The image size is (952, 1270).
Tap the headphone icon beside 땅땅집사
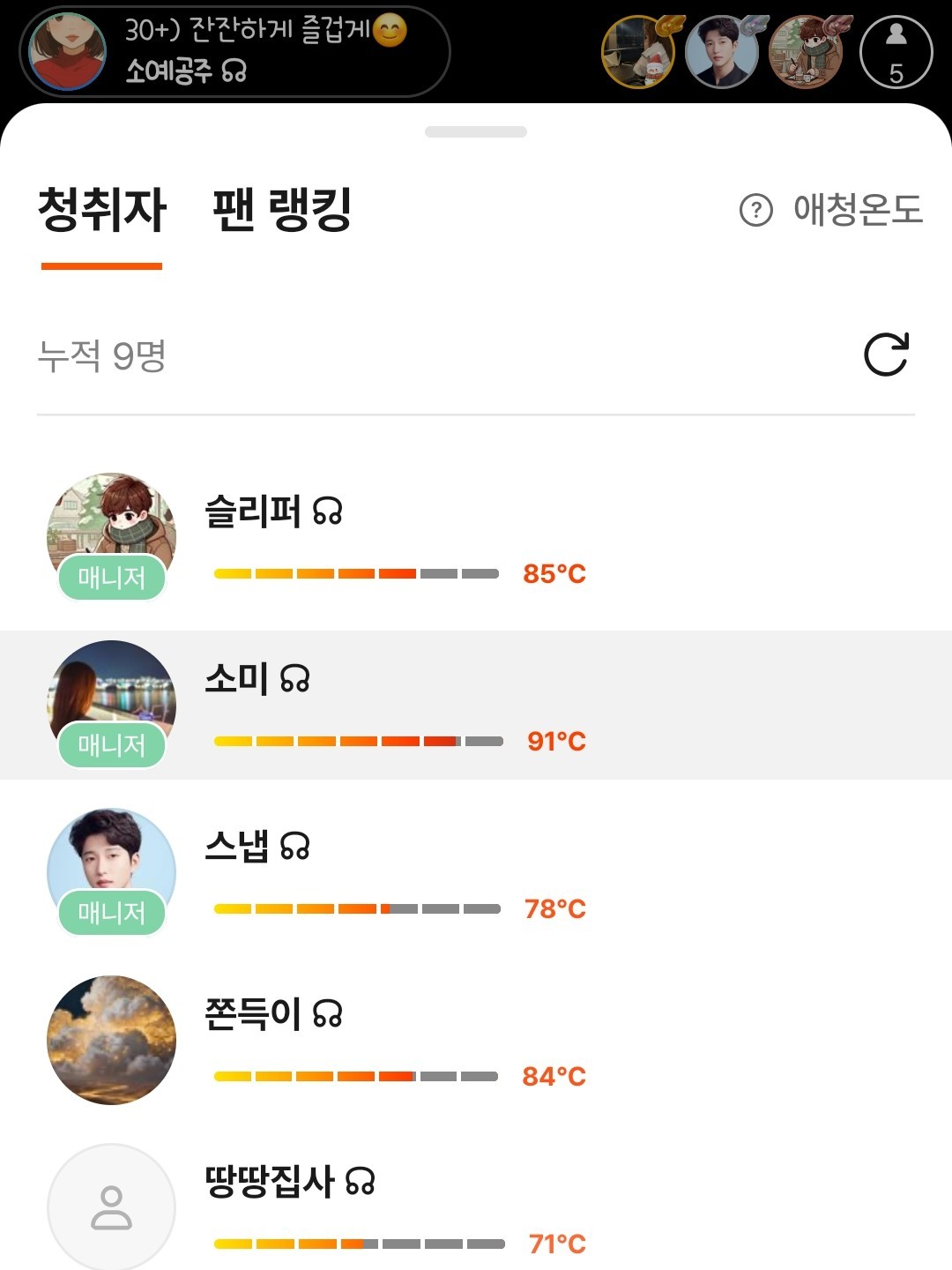click(x=360, y=1182)
